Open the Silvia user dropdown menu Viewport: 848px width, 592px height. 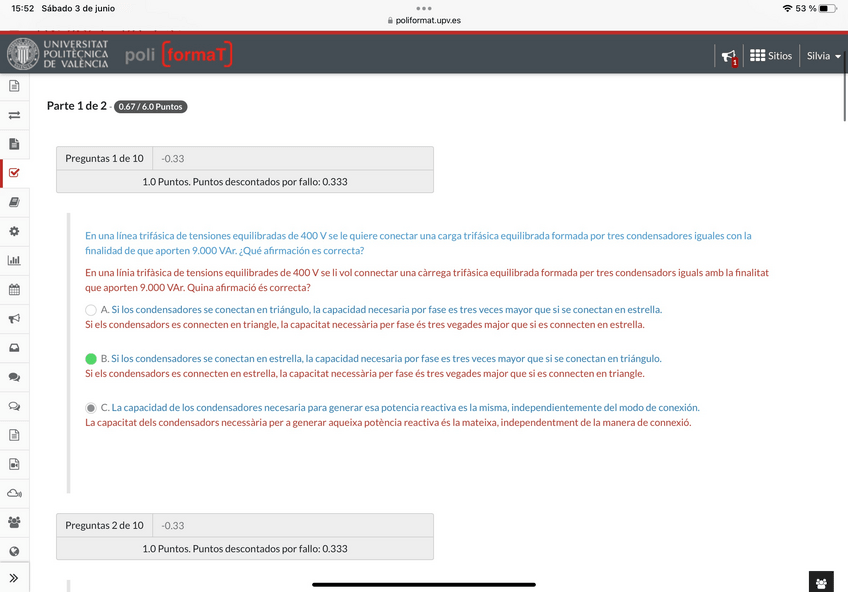click(x=823, y=56)
